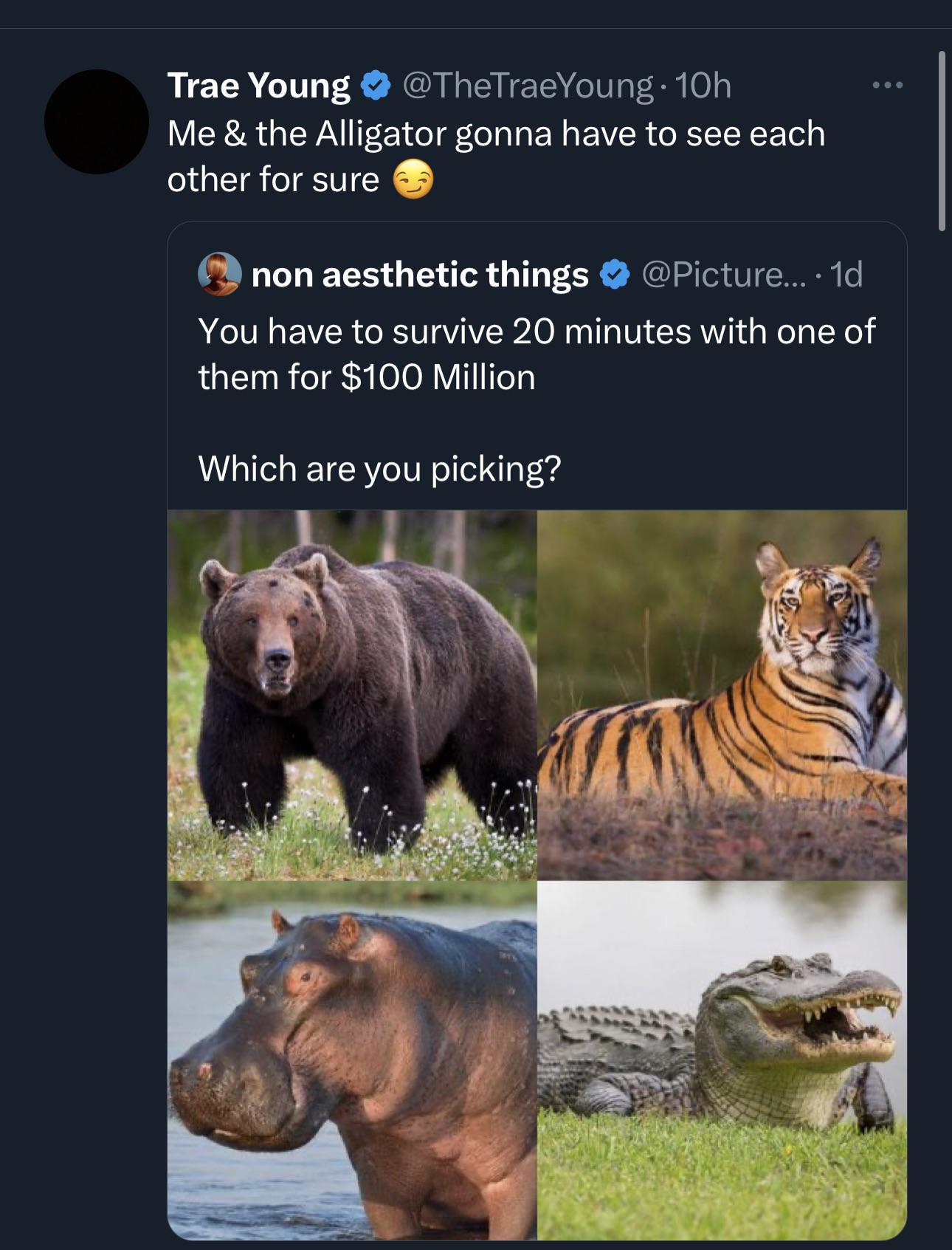Click the vertical scrollbar on the right edge

[x=942, y=141]
